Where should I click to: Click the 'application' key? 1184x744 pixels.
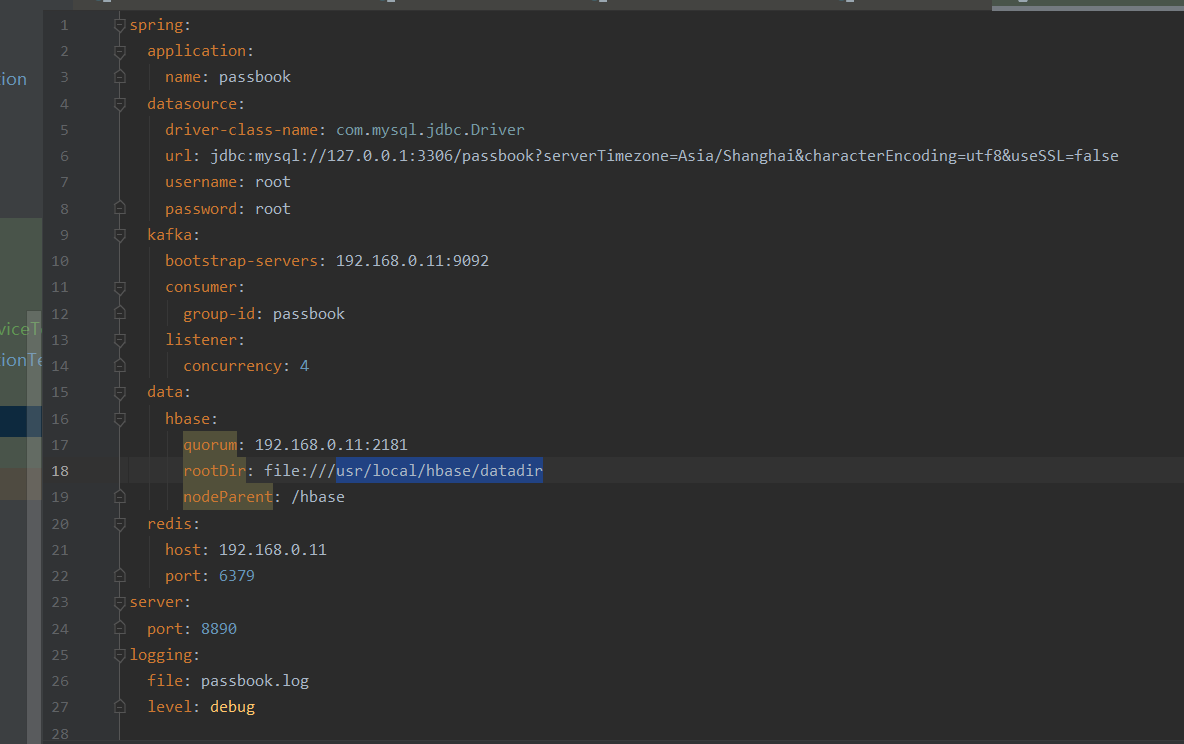click(196, 51)
